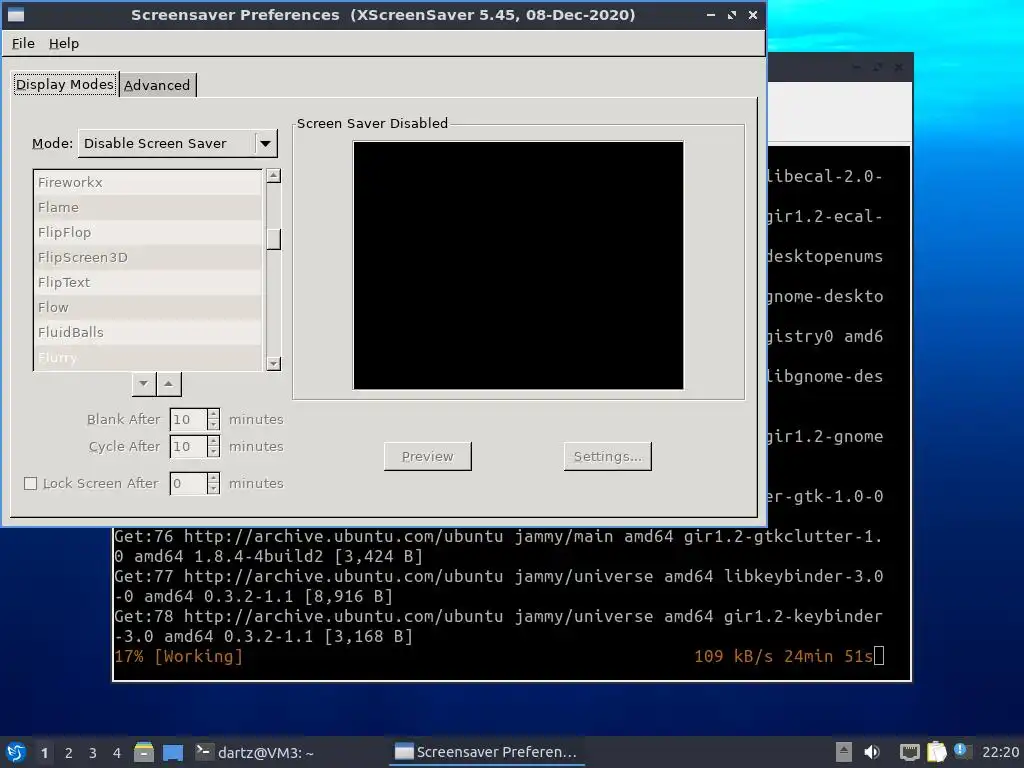Minimize the Screensaver Preferences window
This screenshot has width=1024, height=768.
pos(711,14)
